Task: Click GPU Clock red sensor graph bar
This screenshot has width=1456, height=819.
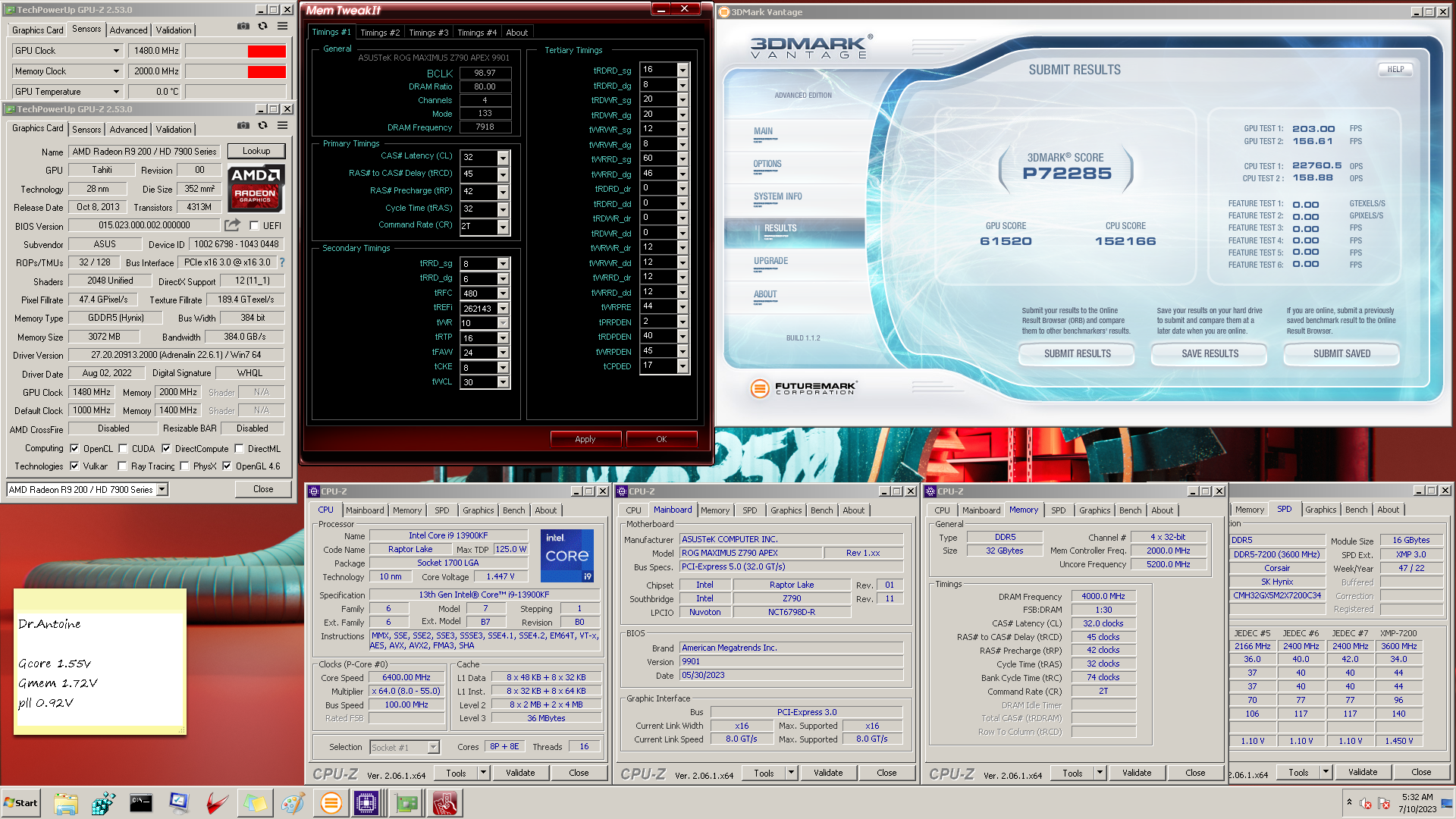Action: pos(267,51)
